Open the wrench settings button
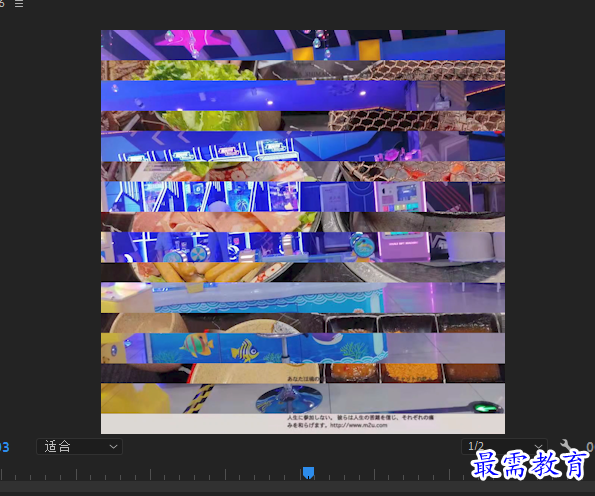 click(565, 446)
